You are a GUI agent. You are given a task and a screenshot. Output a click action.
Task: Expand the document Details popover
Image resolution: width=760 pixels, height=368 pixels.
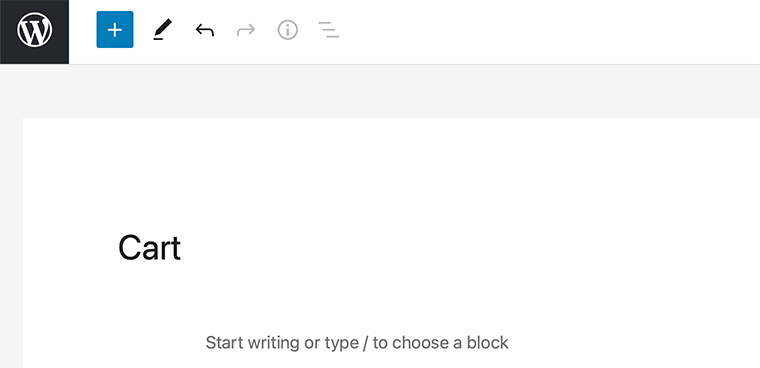287,30
